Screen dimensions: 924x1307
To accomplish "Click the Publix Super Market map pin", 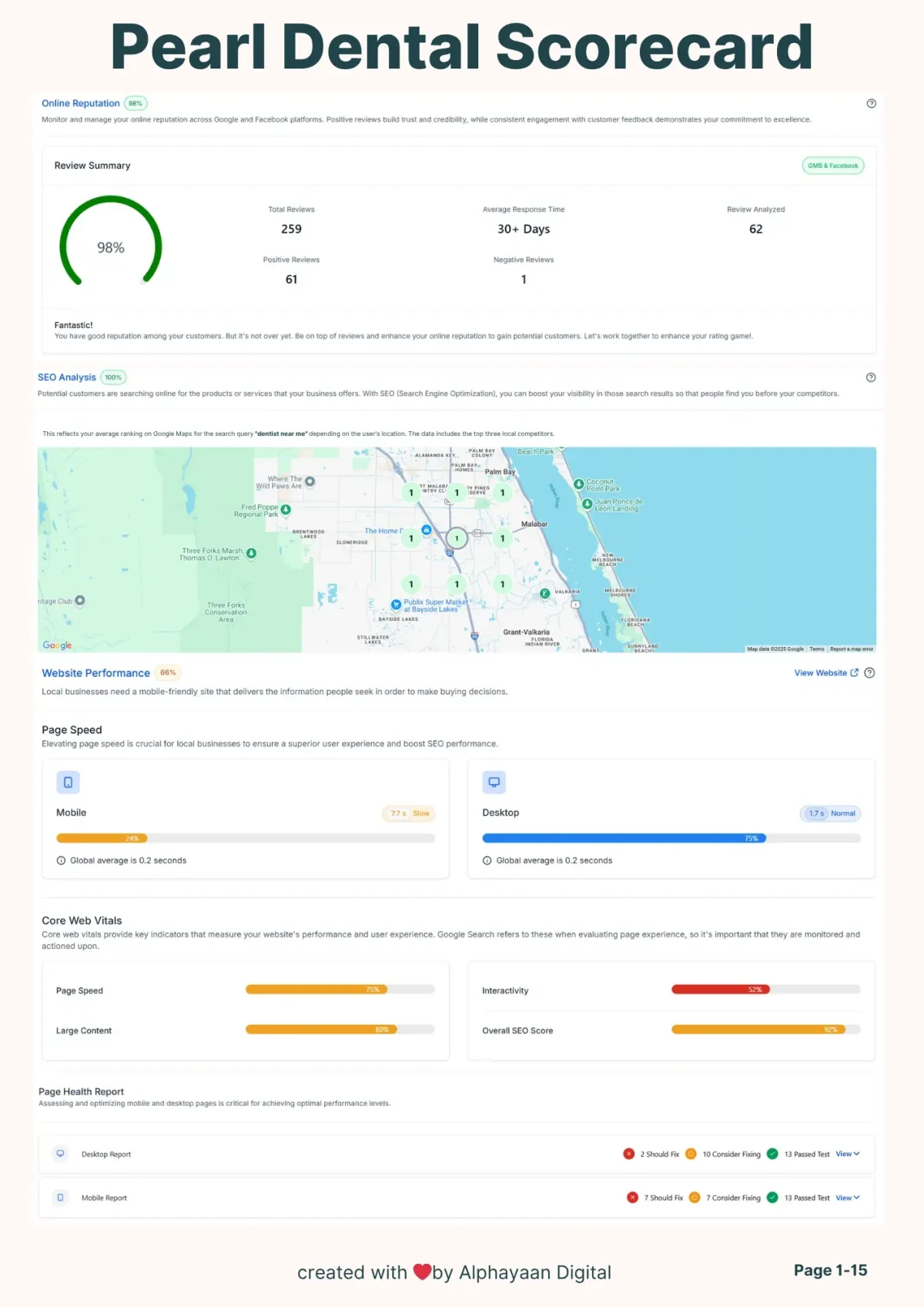I will tap(396, 605).
